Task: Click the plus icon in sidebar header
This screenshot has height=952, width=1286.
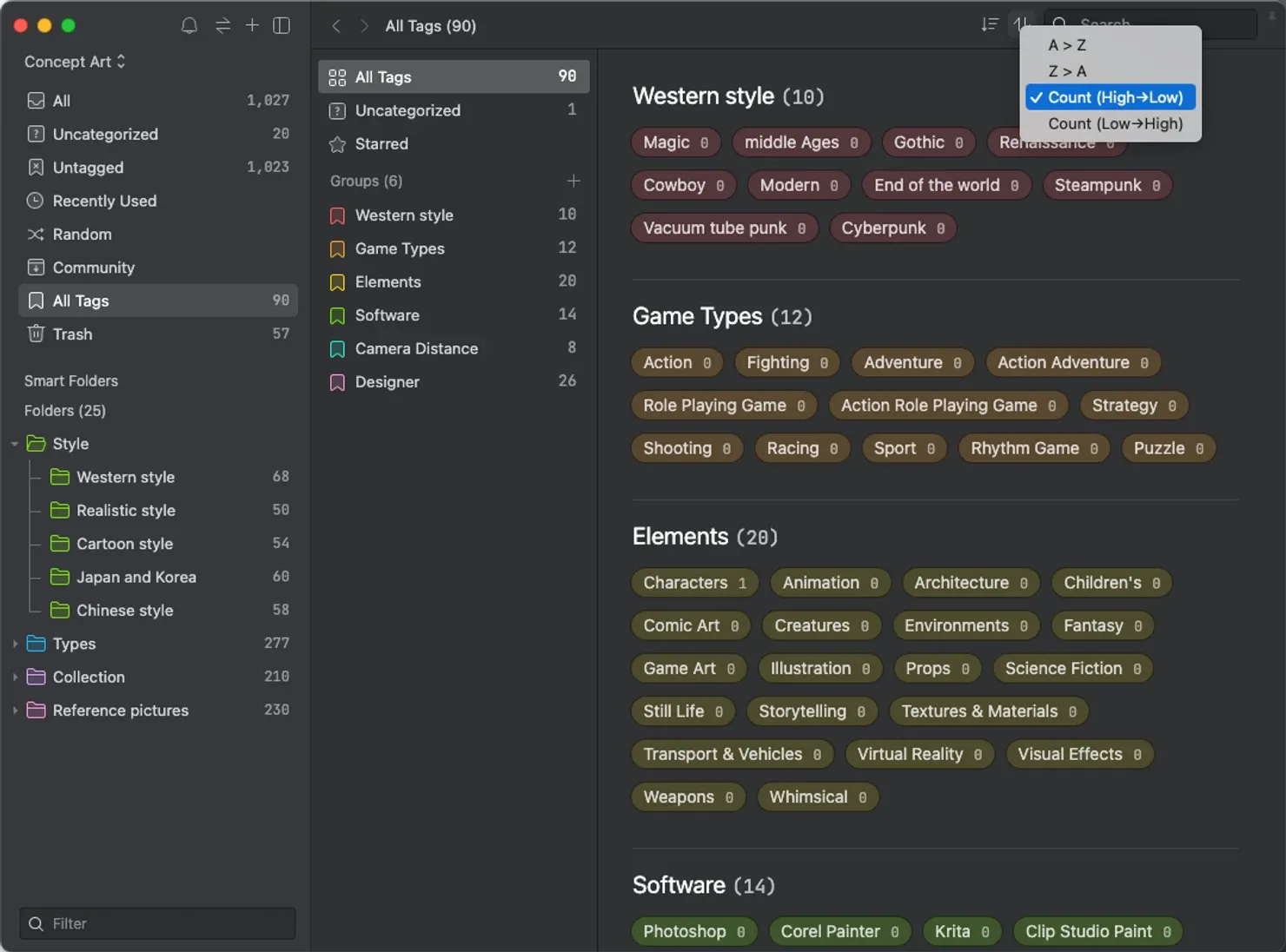Action: coord(252,25)
